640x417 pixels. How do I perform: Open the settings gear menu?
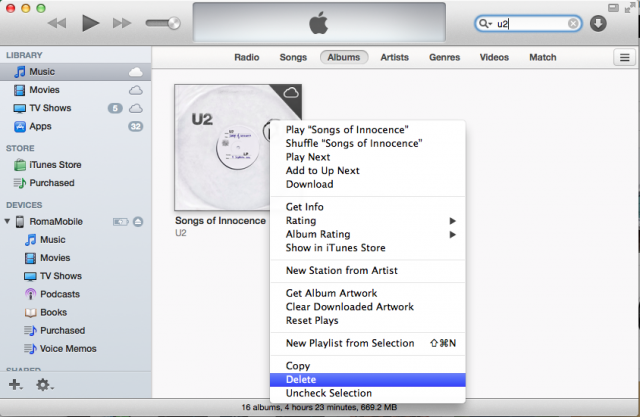click(44, 384)
